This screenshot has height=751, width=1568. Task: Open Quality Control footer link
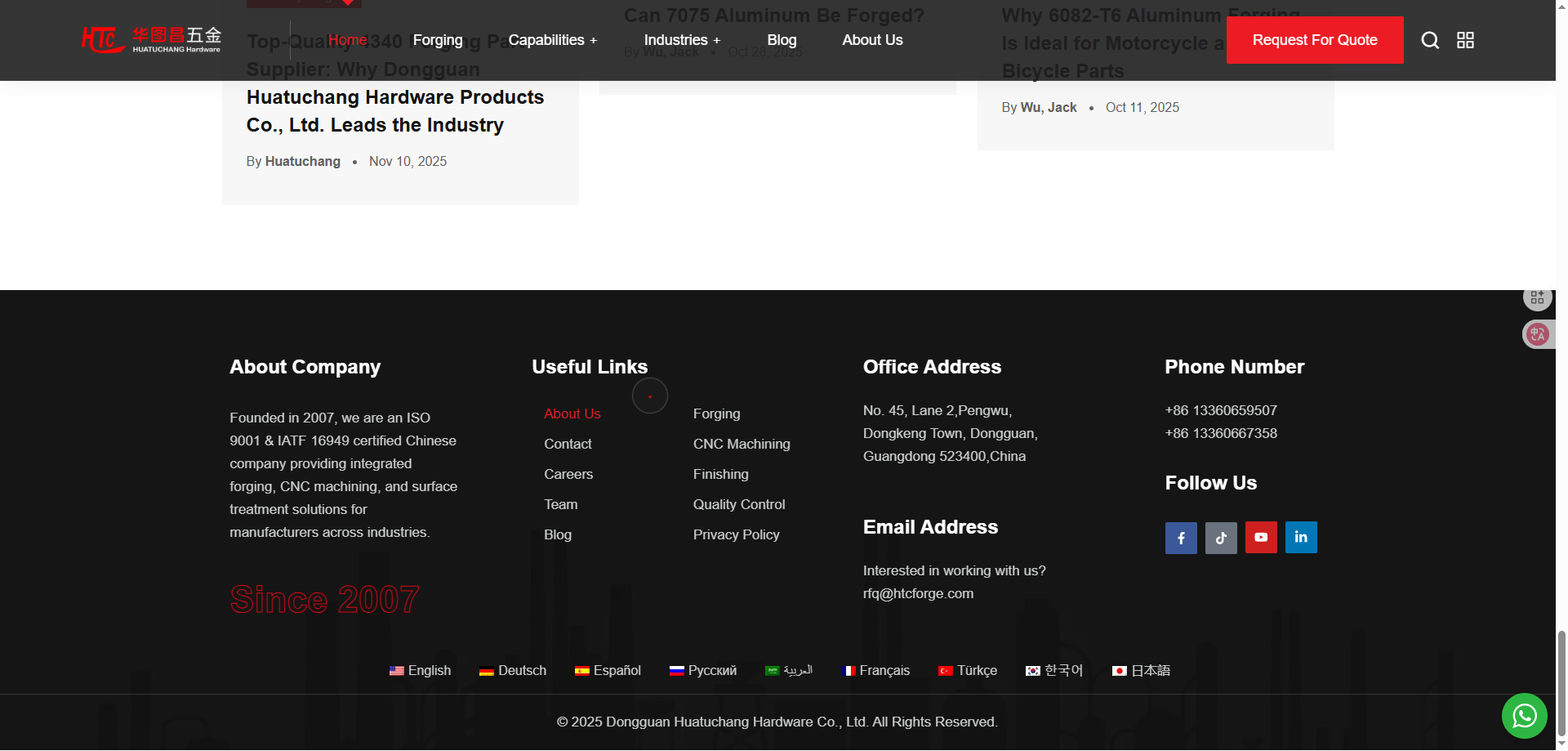[738, 504]
